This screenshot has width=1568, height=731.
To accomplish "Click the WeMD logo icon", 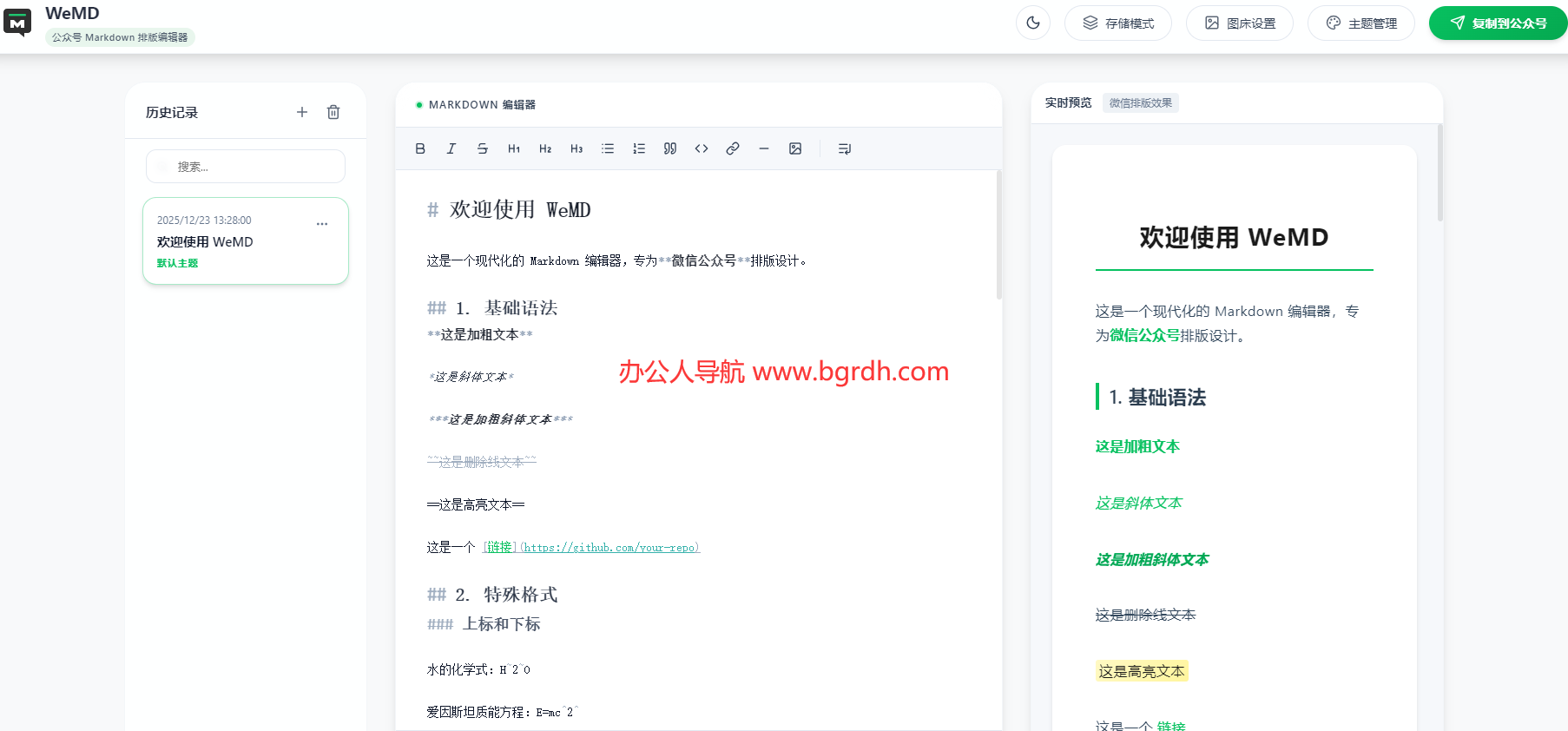I will click(17, 23).
